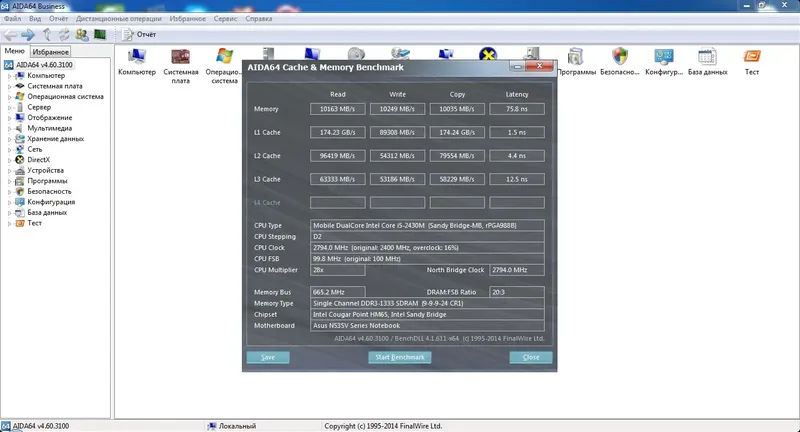Open the Системная плата icon in main panel
This screenshot has width=800, height=432.
coord(181,66)
